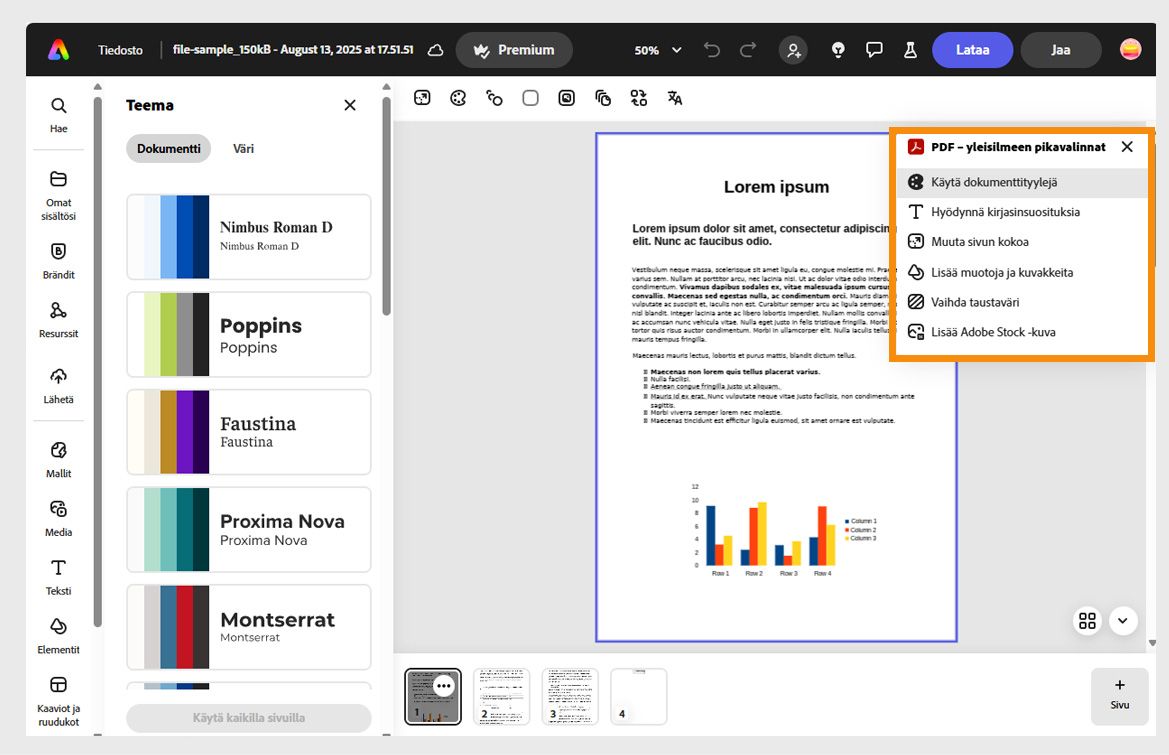Click the shapes and arrows toolbar icon
The width and height of the screenshot is (1169, 755).
point(638,98)
